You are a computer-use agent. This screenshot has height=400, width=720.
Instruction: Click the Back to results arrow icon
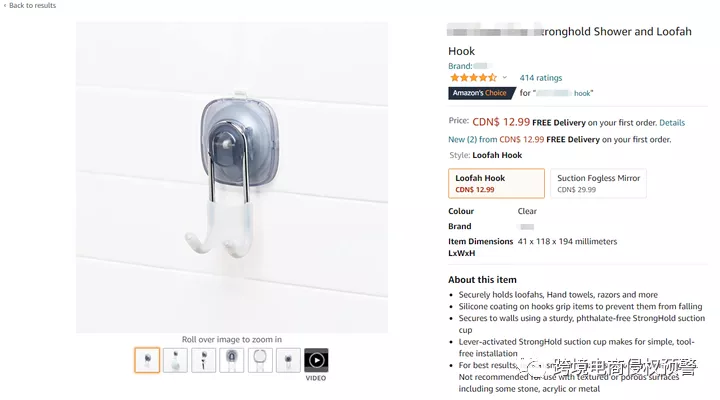(x=5, y=6)
